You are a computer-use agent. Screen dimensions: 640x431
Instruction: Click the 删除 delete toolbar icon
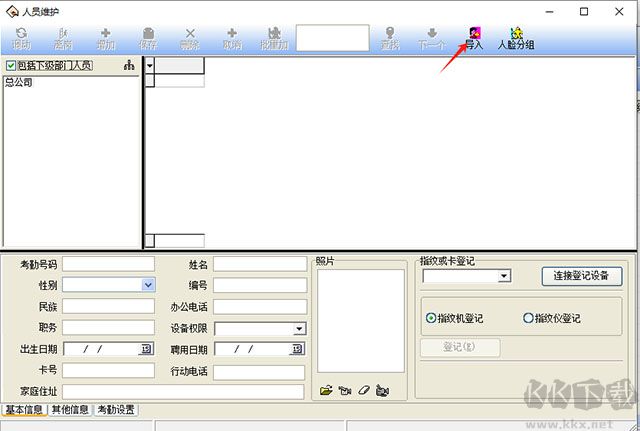click(190, 38)
